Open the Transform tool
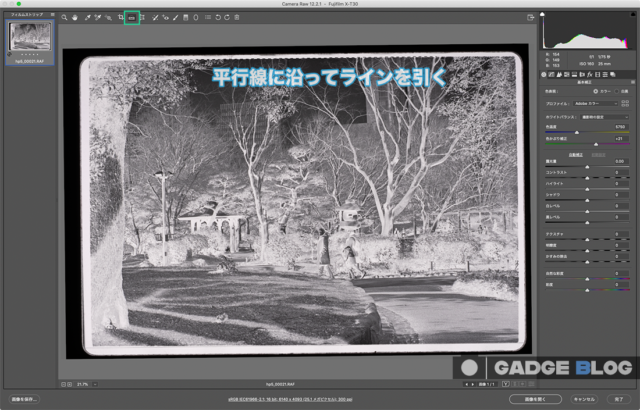640x410 pixels. [x=142, y=18]
